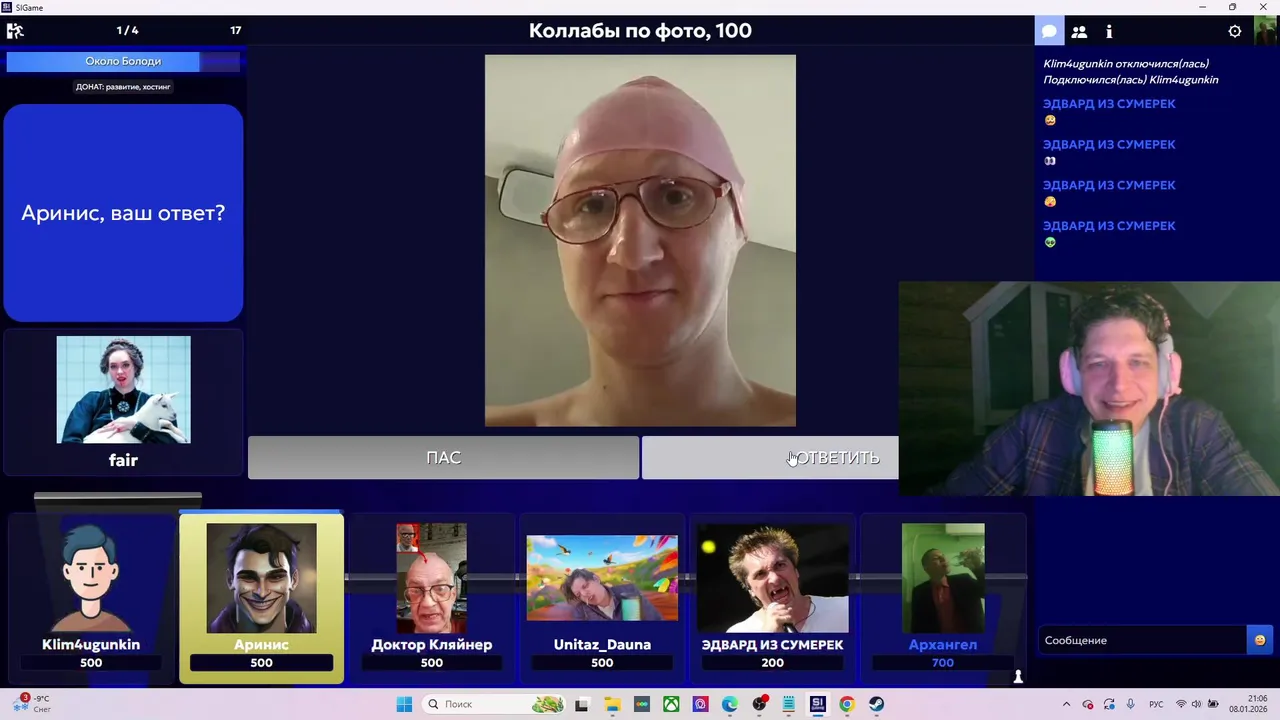1280x720 pixels.
Task: Select the Архангел player card
Action: (943, 598)
